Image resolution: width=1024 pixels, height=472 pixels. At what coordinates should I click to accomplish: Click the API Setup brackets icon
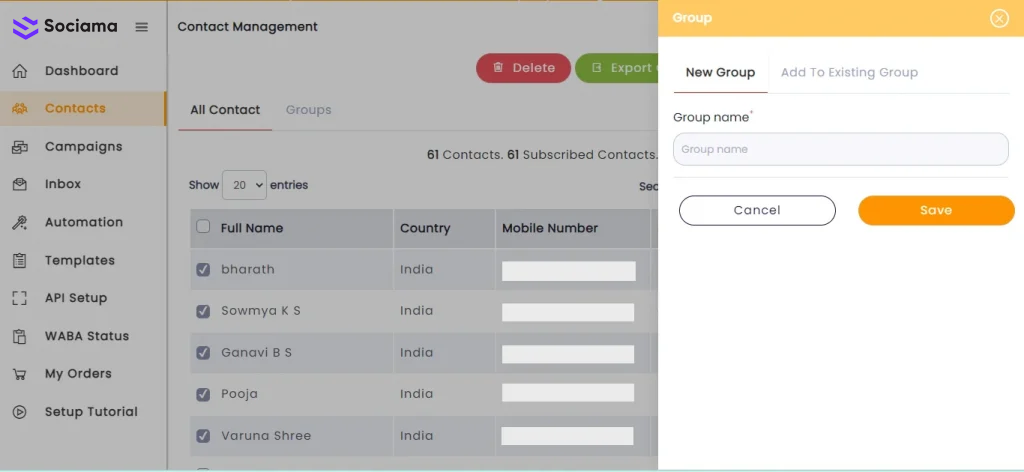[20, 298]
